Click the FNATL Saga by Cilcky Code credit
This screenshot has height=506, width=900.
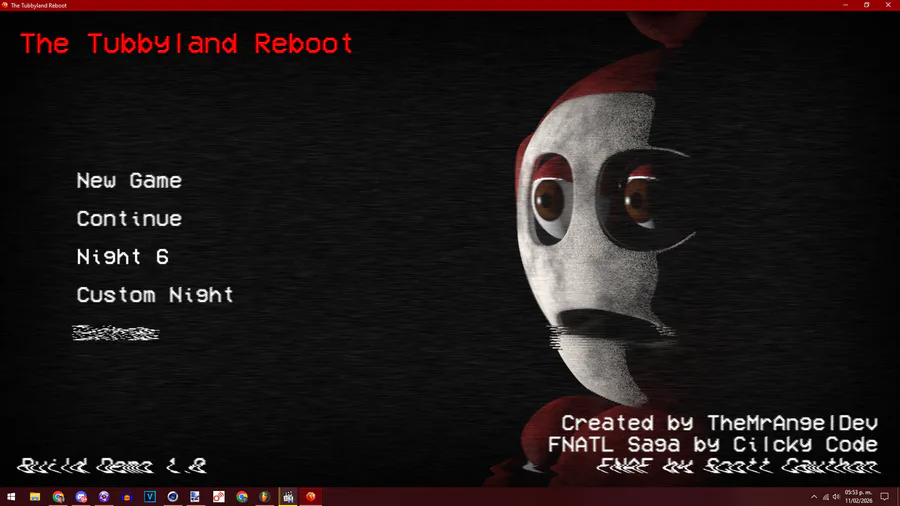pyautogui.click(x=713, y=444)
